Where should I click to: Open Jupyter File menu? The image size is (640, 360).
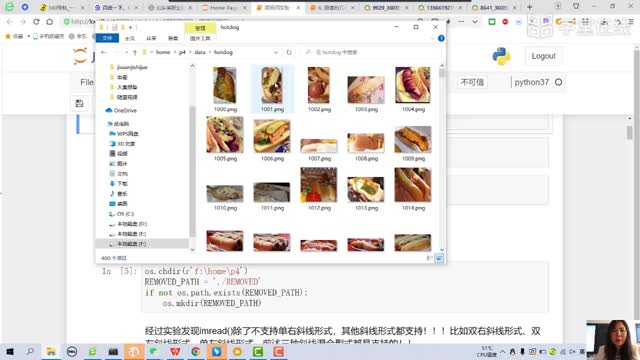87,82
